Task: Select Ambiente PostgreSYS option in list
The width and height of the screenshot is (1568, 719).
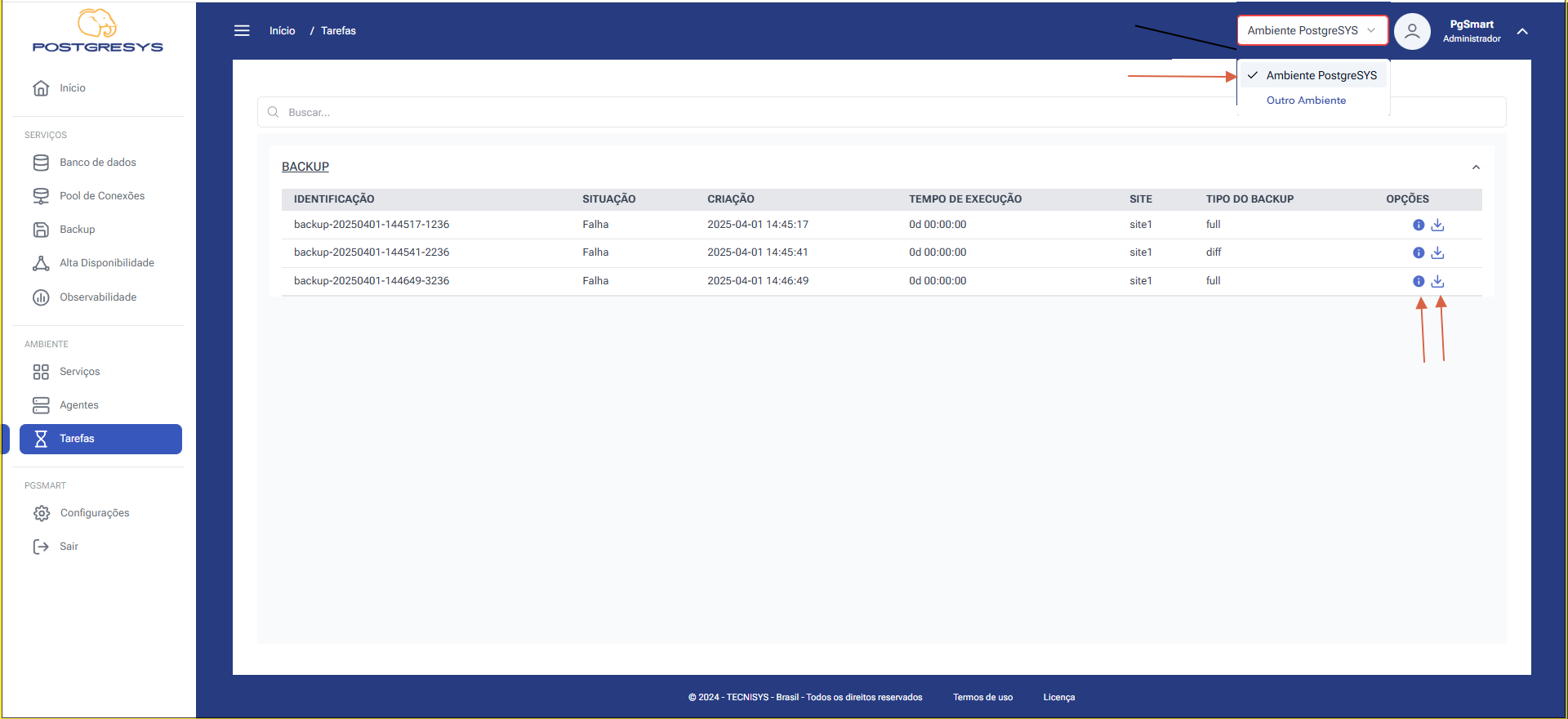Action: 1313,75
